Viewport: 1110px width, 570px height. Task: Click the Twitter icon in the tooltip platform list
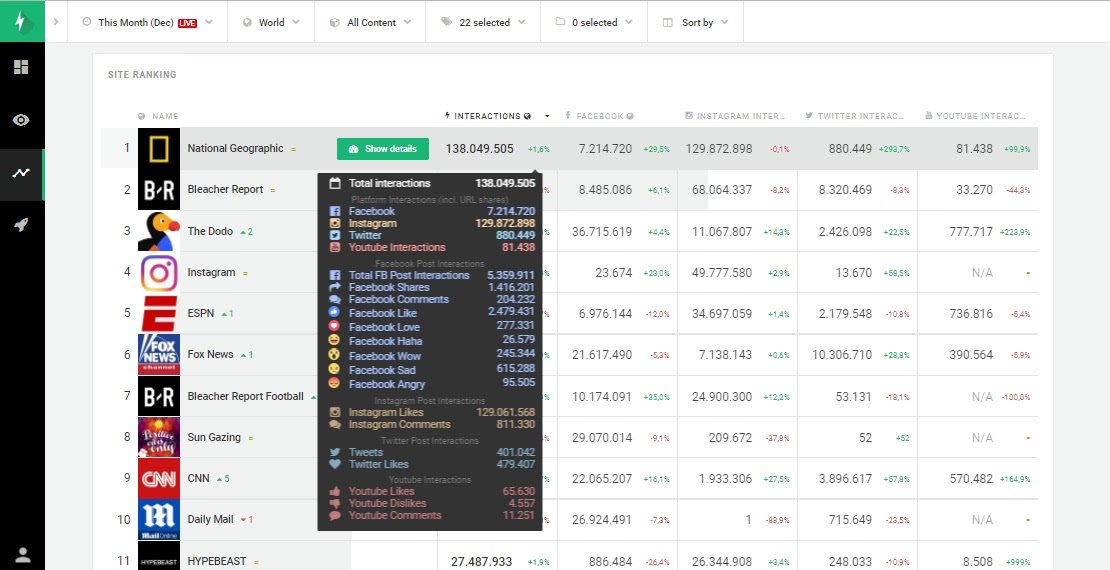336,235
